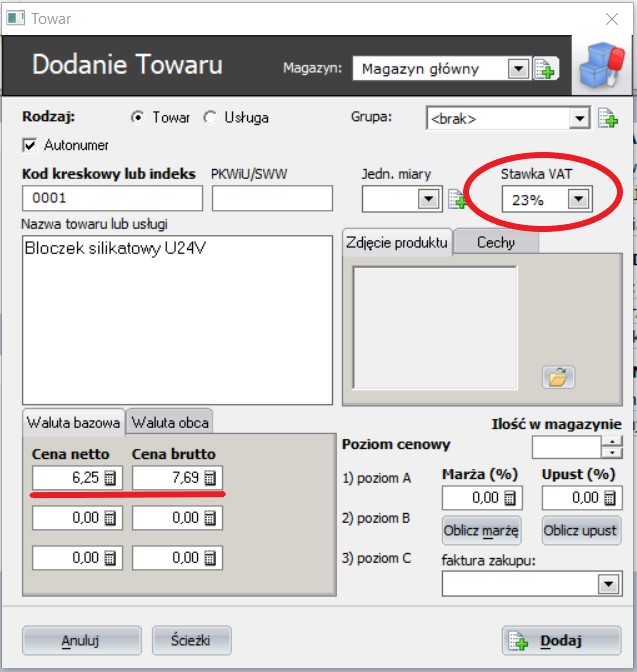The width and height of the screenshot is (637, 672).
Task: Click the Anuluj button
Action: (x=81, y=640)
